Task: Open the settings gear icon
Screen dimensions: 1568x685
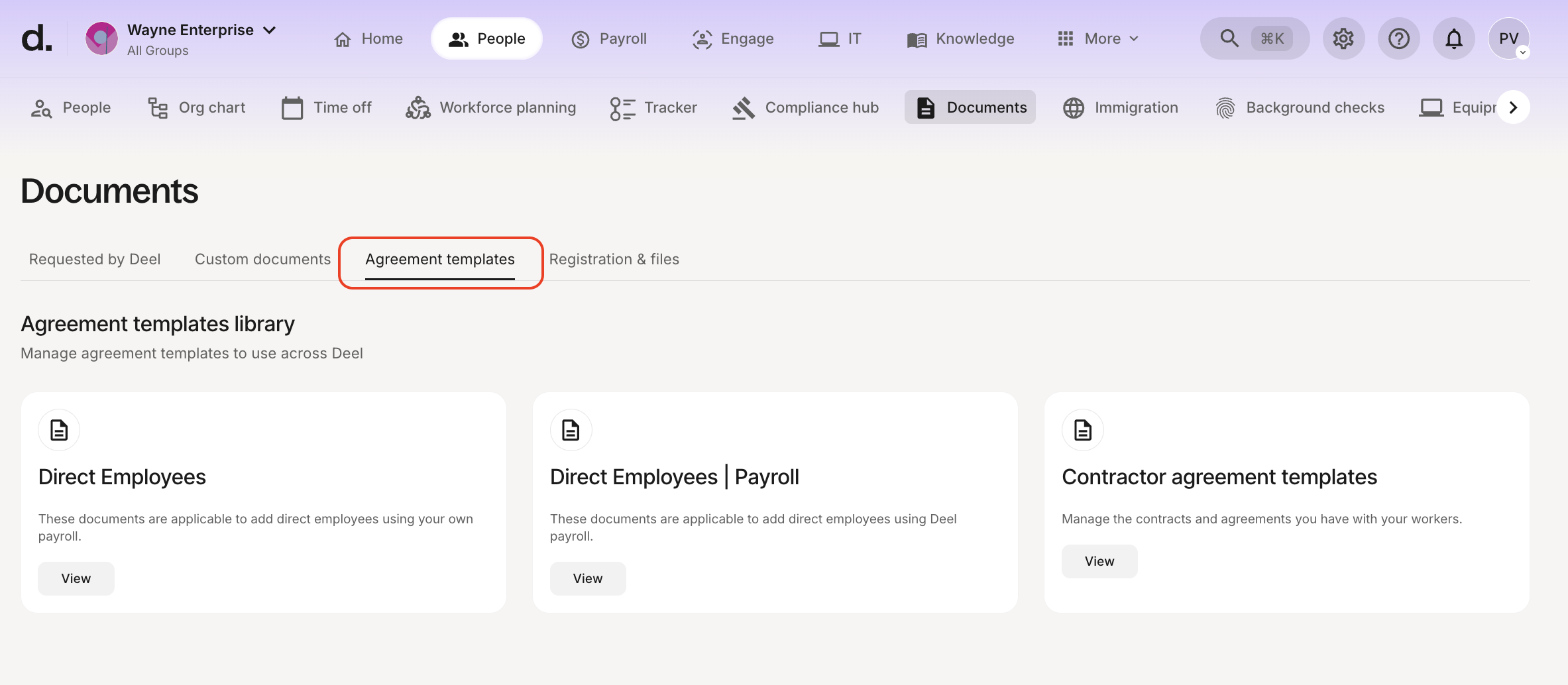Action: (1343, 38)
